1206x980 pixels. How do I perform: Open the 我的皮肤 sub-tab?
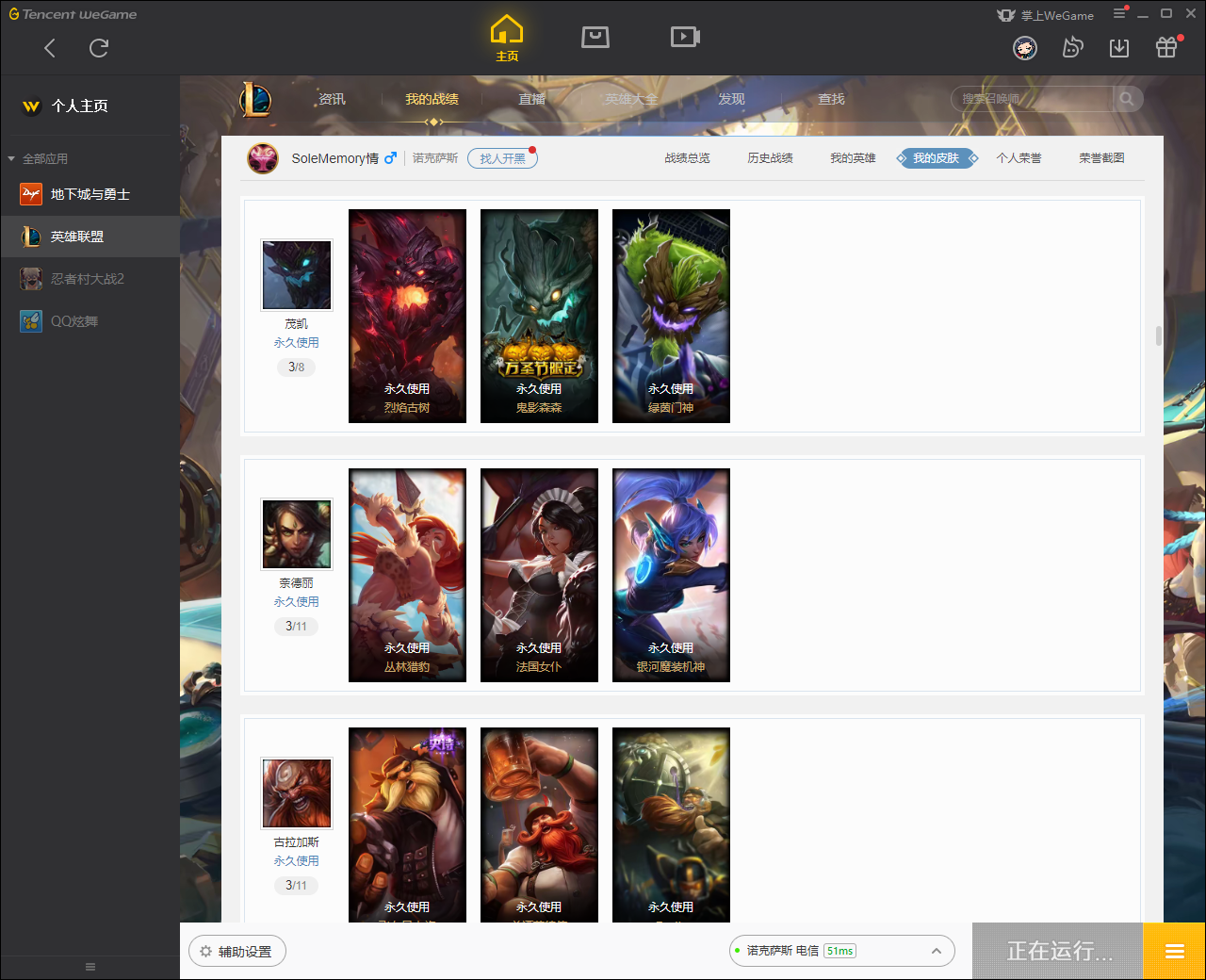(x=936, y=158)
